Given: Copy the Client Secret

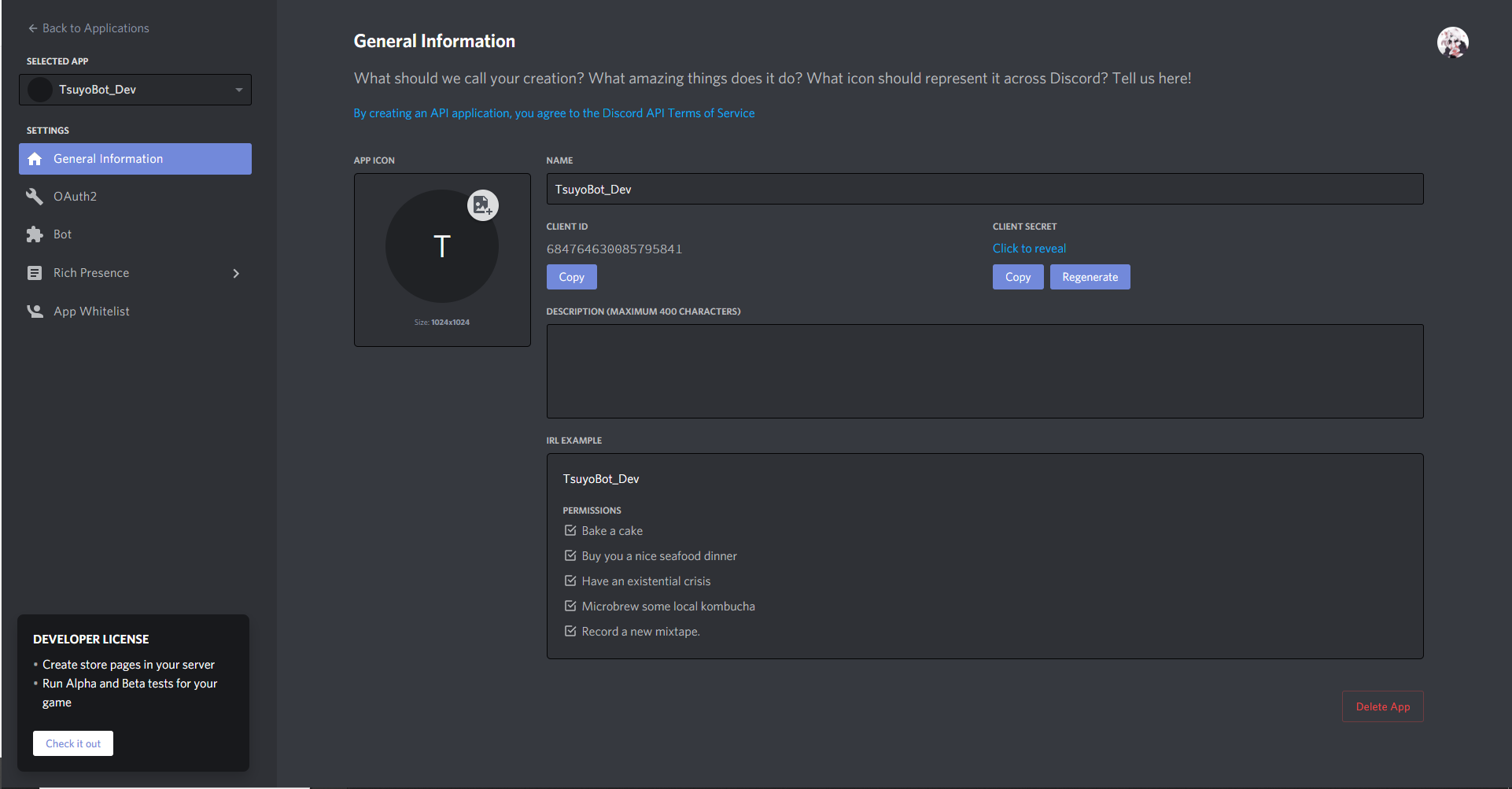Looking at the screenshot, I should (1018, 277).
